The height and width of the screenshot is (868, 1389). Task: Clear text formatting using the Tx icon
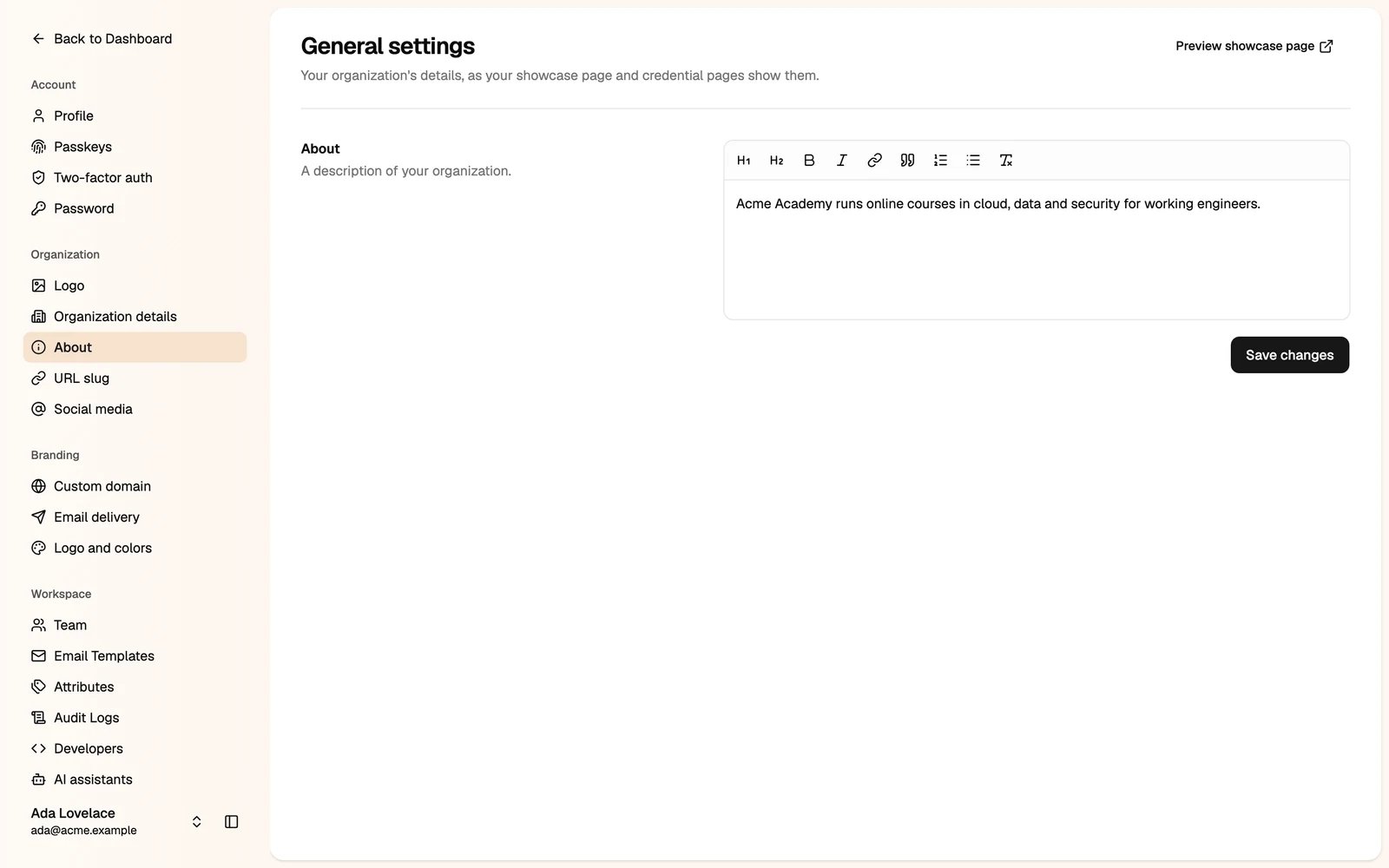(x=1006, y=161)
